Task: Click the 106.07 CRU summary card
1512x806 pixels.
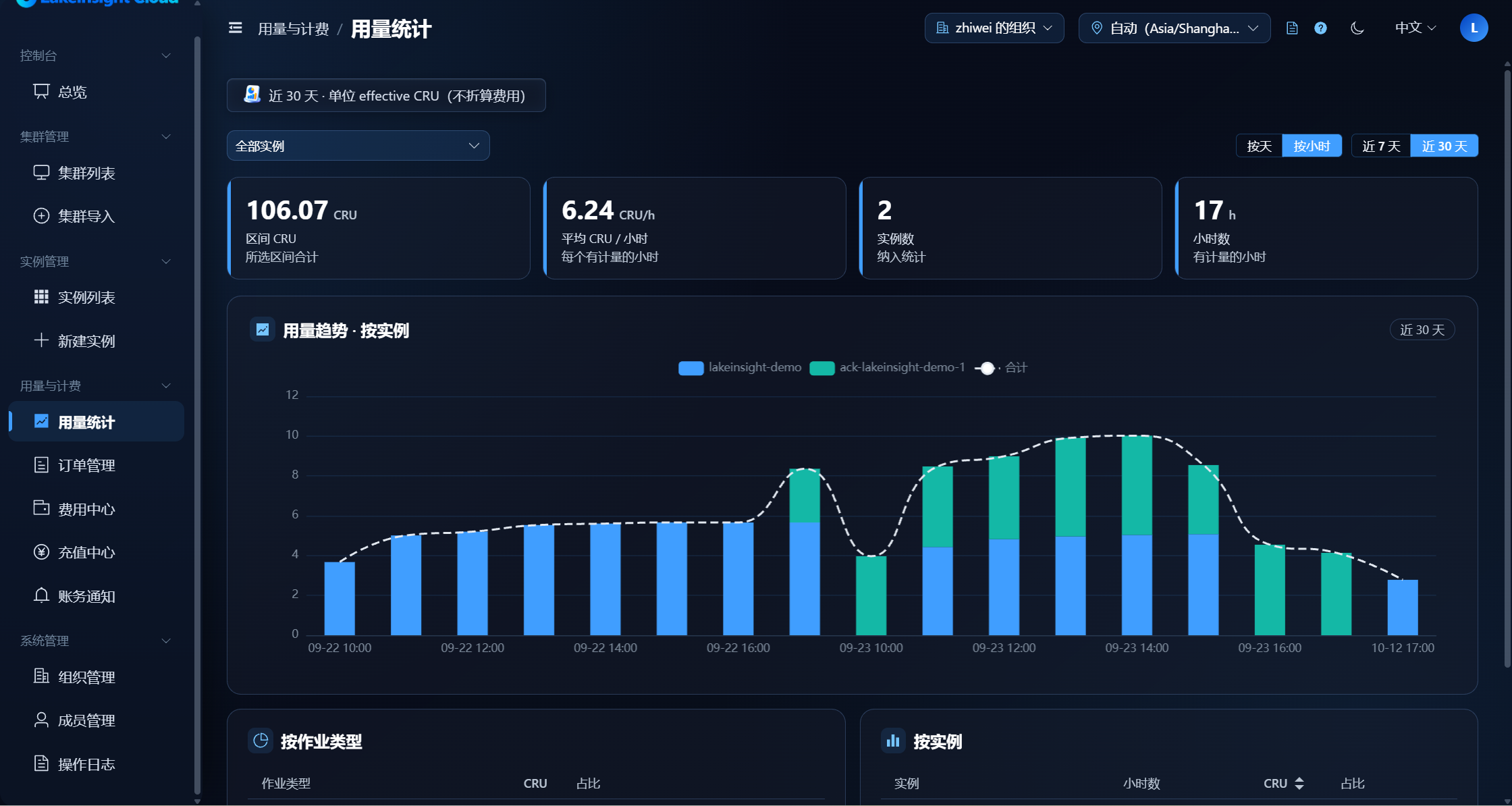Action: tap(379, 228)
